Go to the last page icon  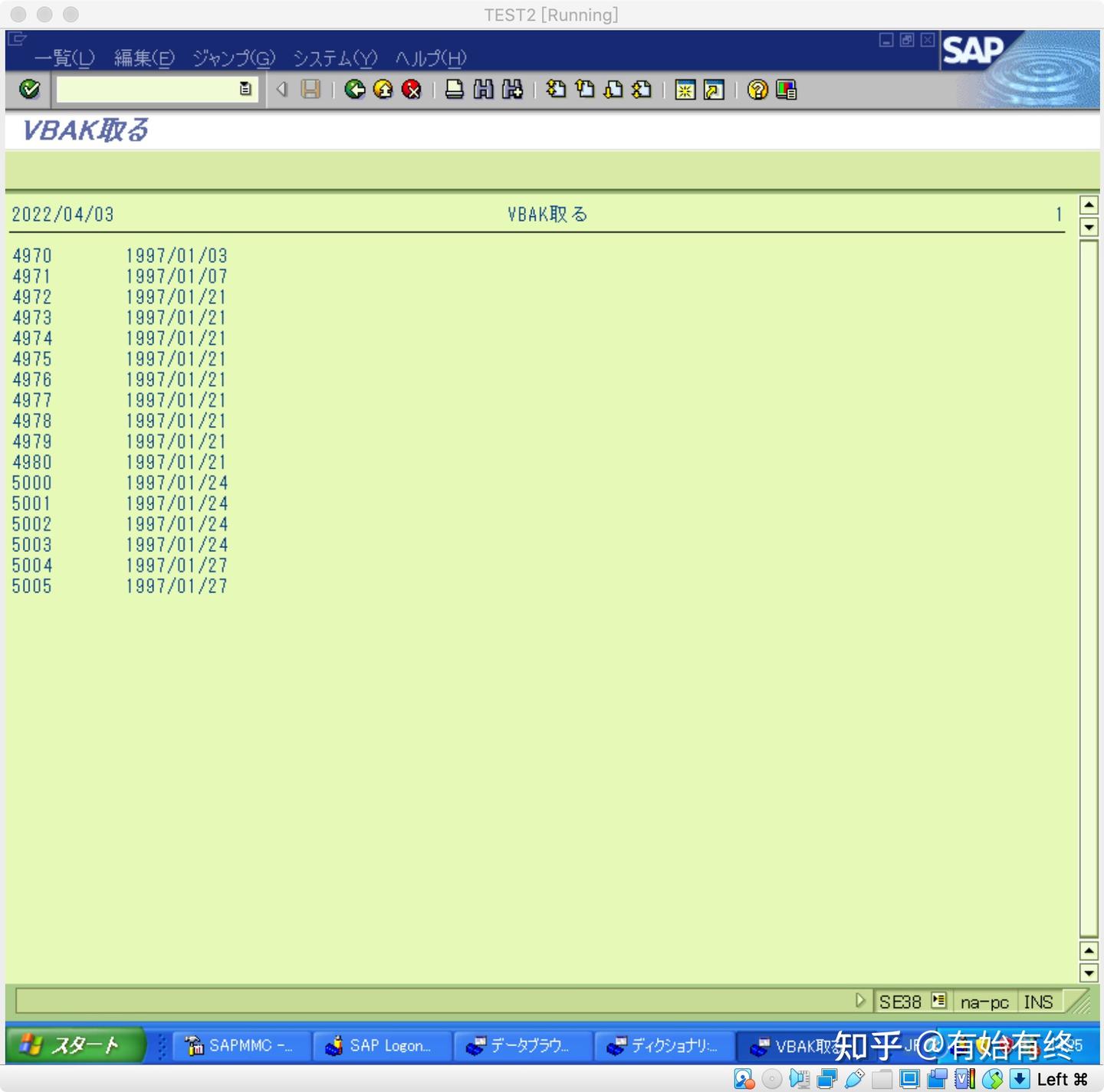[x=642, y=90]
